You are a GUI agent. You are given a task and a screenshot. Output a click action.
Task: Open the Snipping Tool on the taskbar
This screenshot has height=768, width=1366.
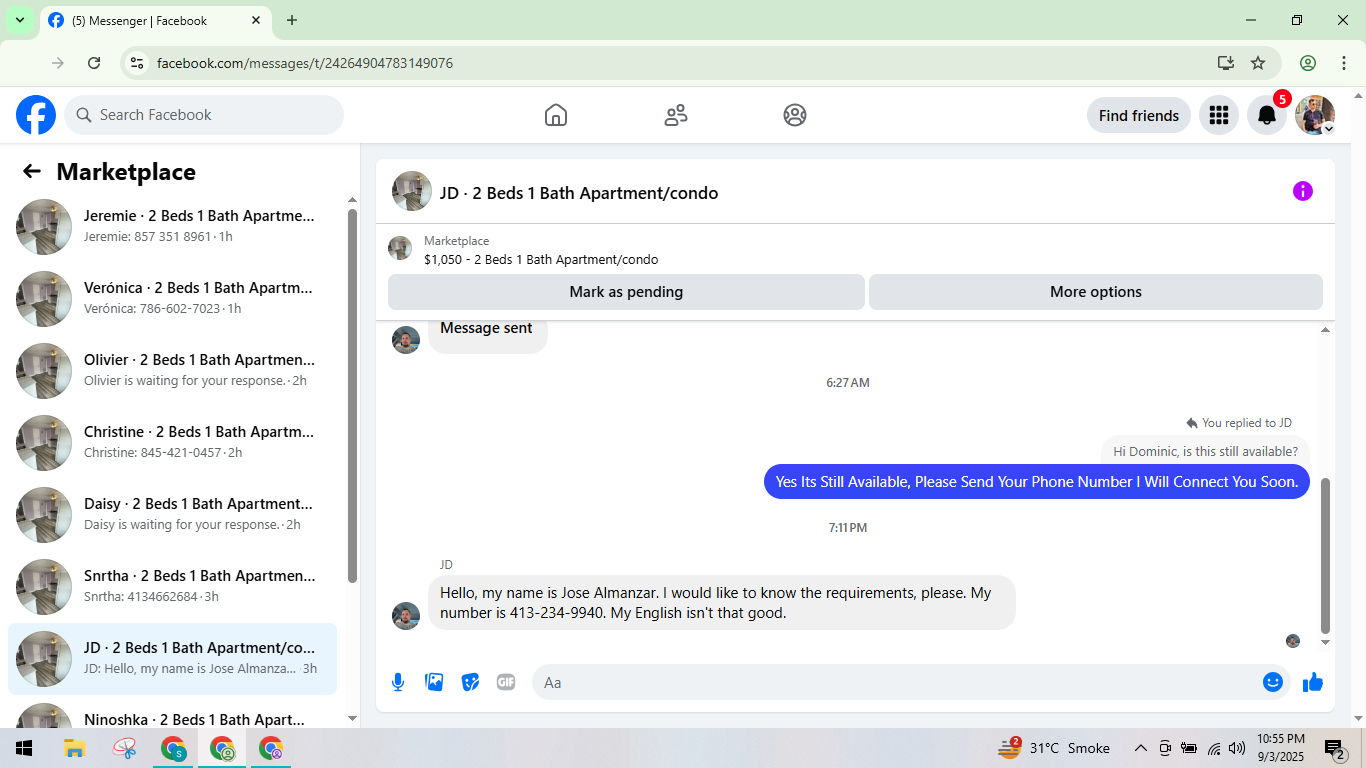124,748
